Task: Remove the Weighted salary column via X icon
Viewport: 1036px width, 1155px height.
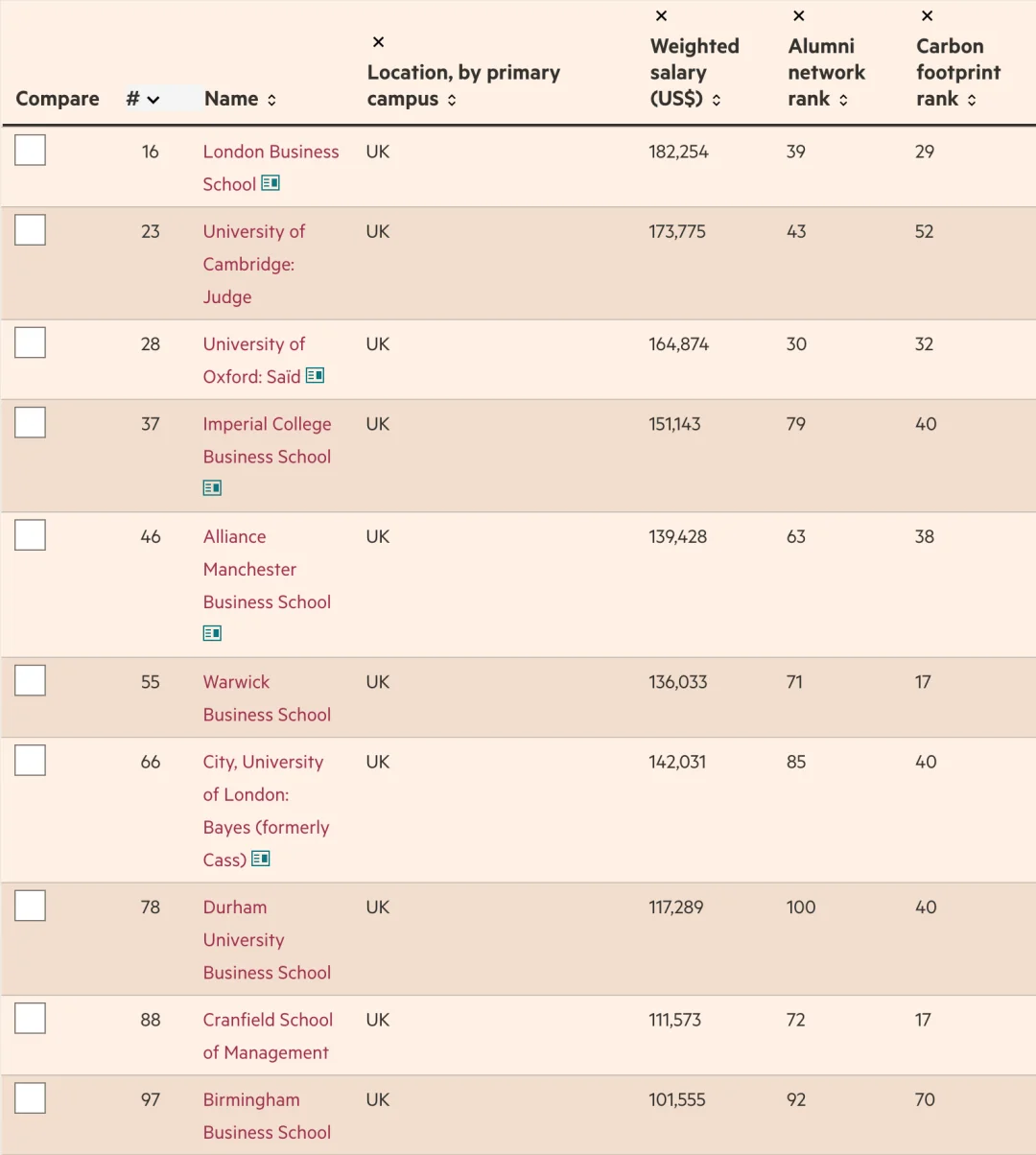Action: [661, 16]
